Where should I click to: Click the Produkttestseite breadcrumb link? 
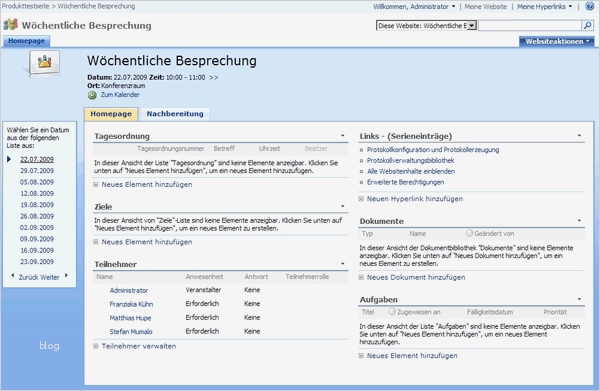coord(25,6)
